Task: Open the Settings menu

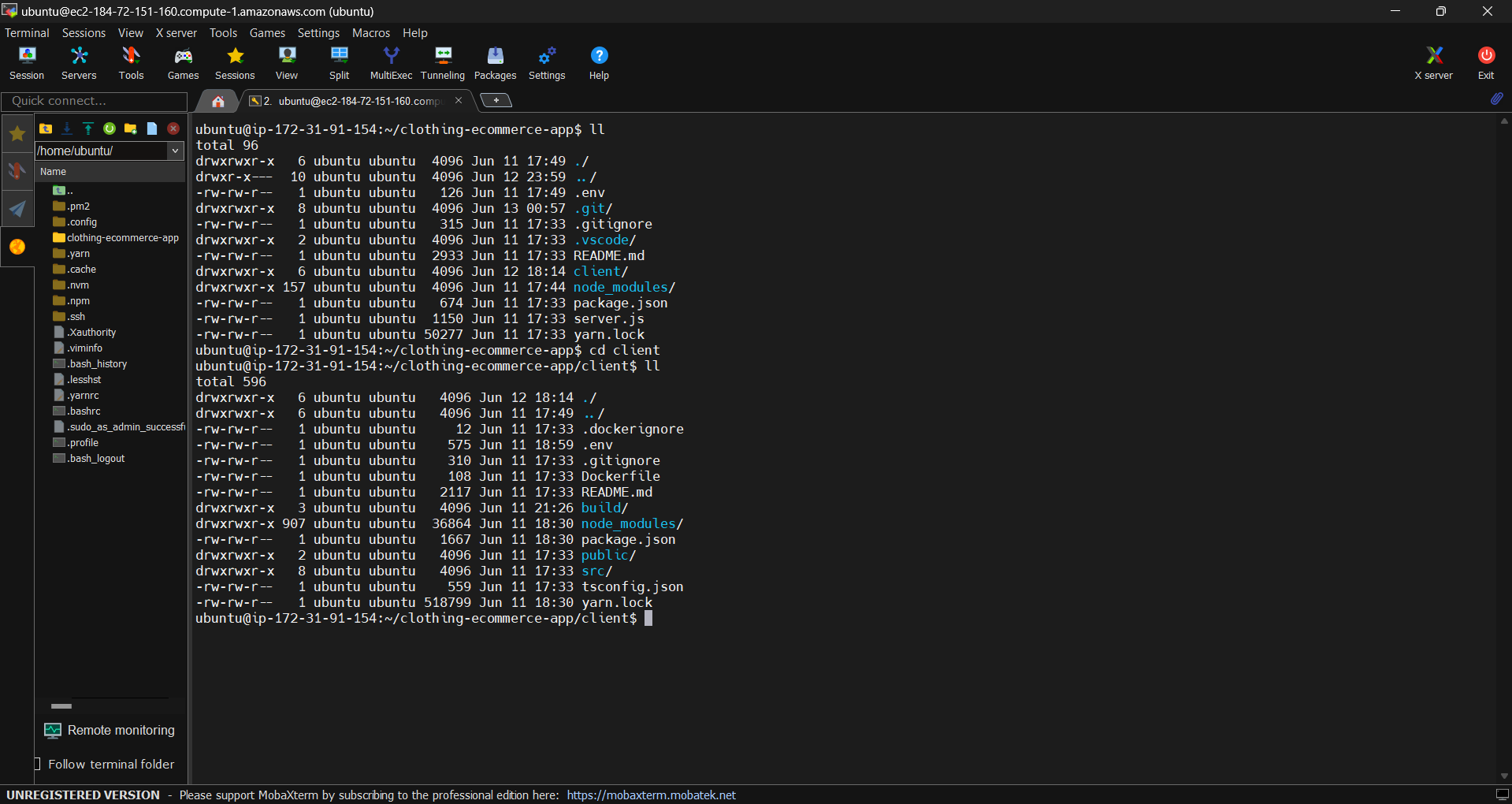Action: pos(318,33)
